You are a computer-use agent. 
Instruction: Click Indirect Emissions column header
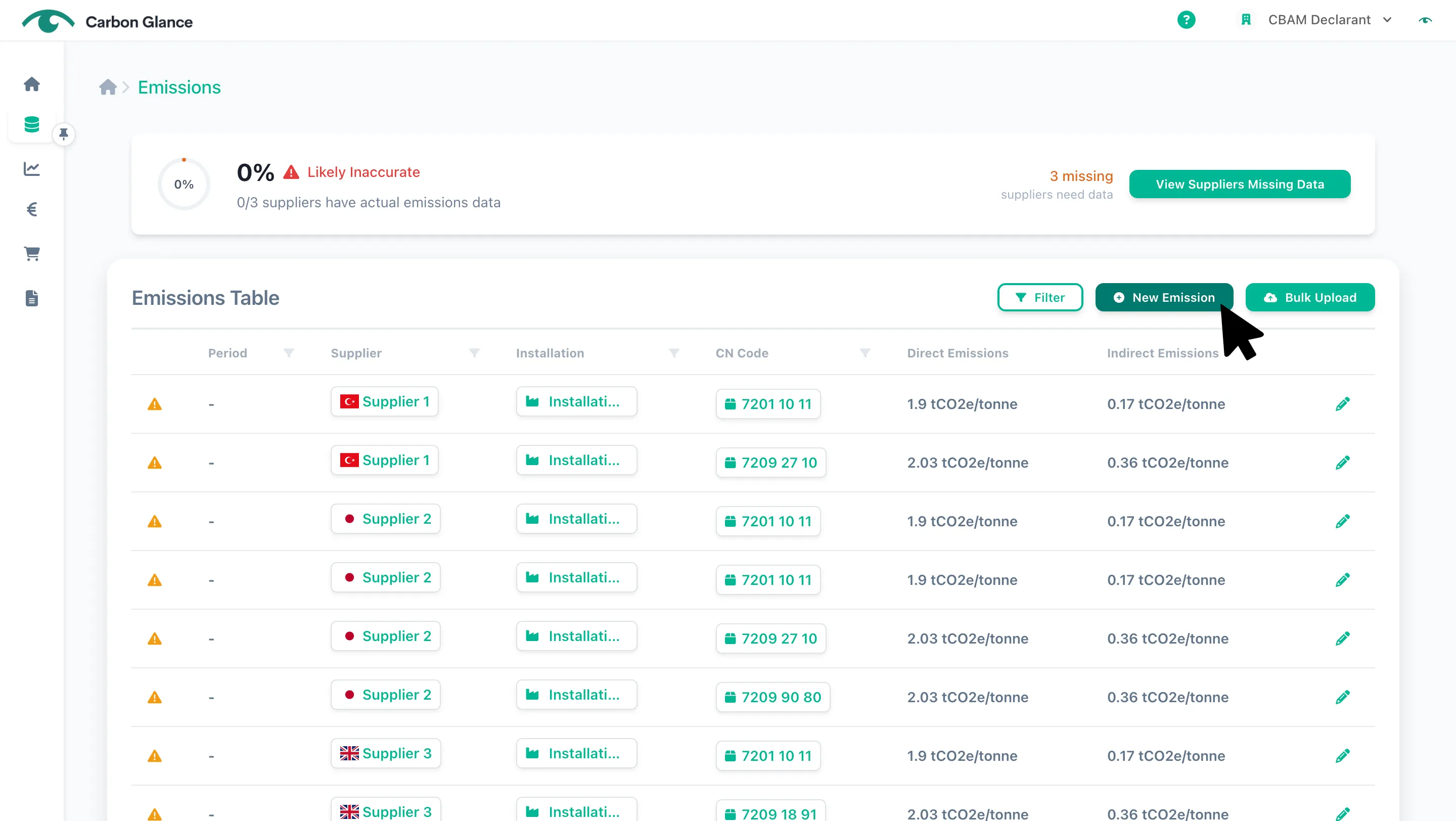tap(1163, 353)
